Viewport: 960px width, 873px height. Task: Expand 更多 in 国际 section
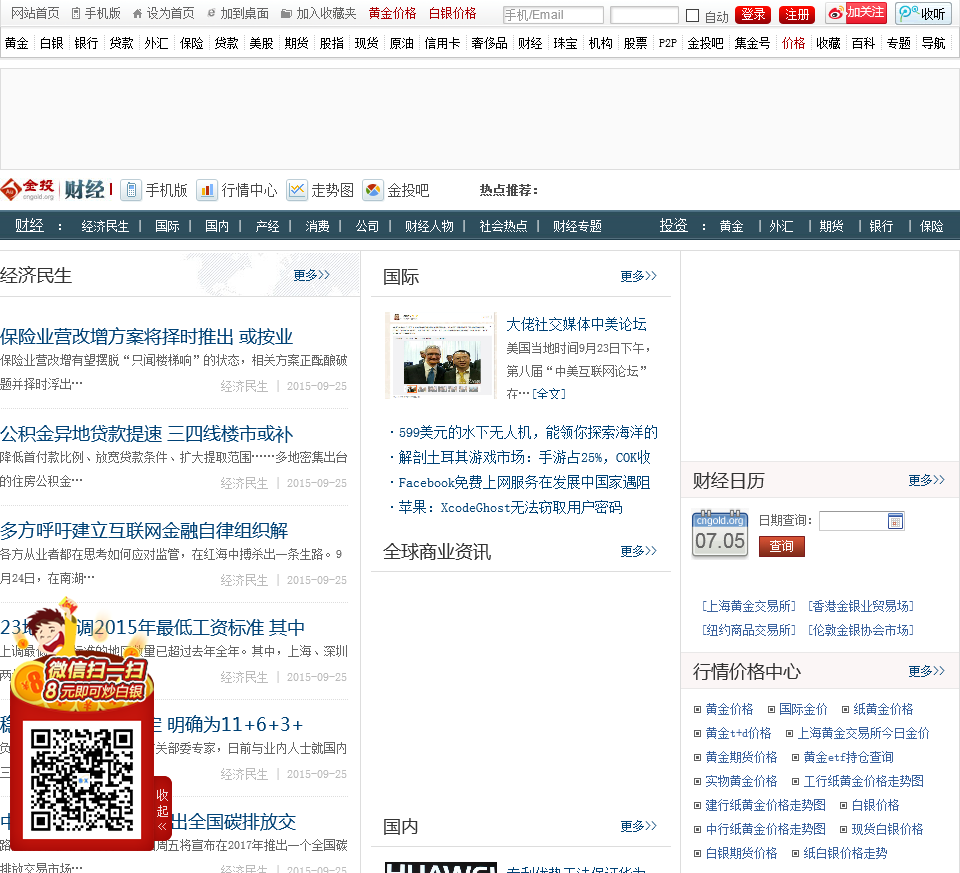(x=639, y=276)
